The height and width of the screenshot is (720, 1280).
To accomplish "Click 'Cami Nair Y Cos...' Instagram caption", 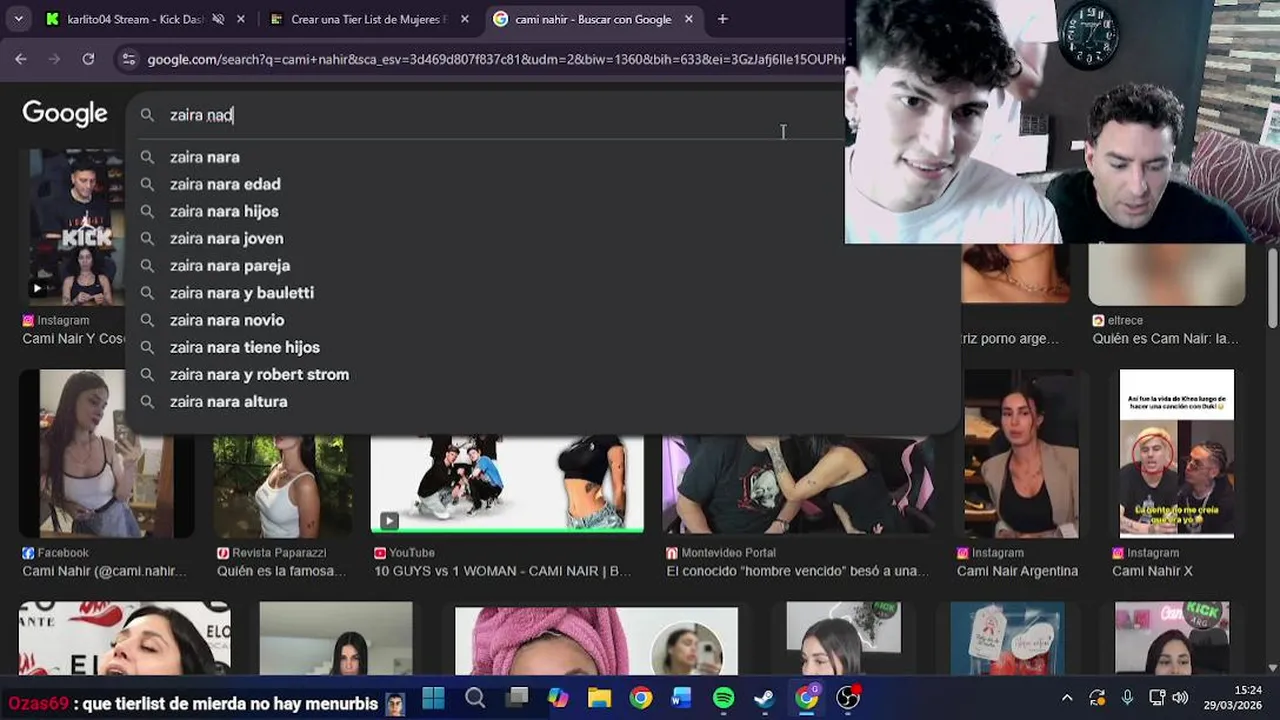I will point(72,339).
